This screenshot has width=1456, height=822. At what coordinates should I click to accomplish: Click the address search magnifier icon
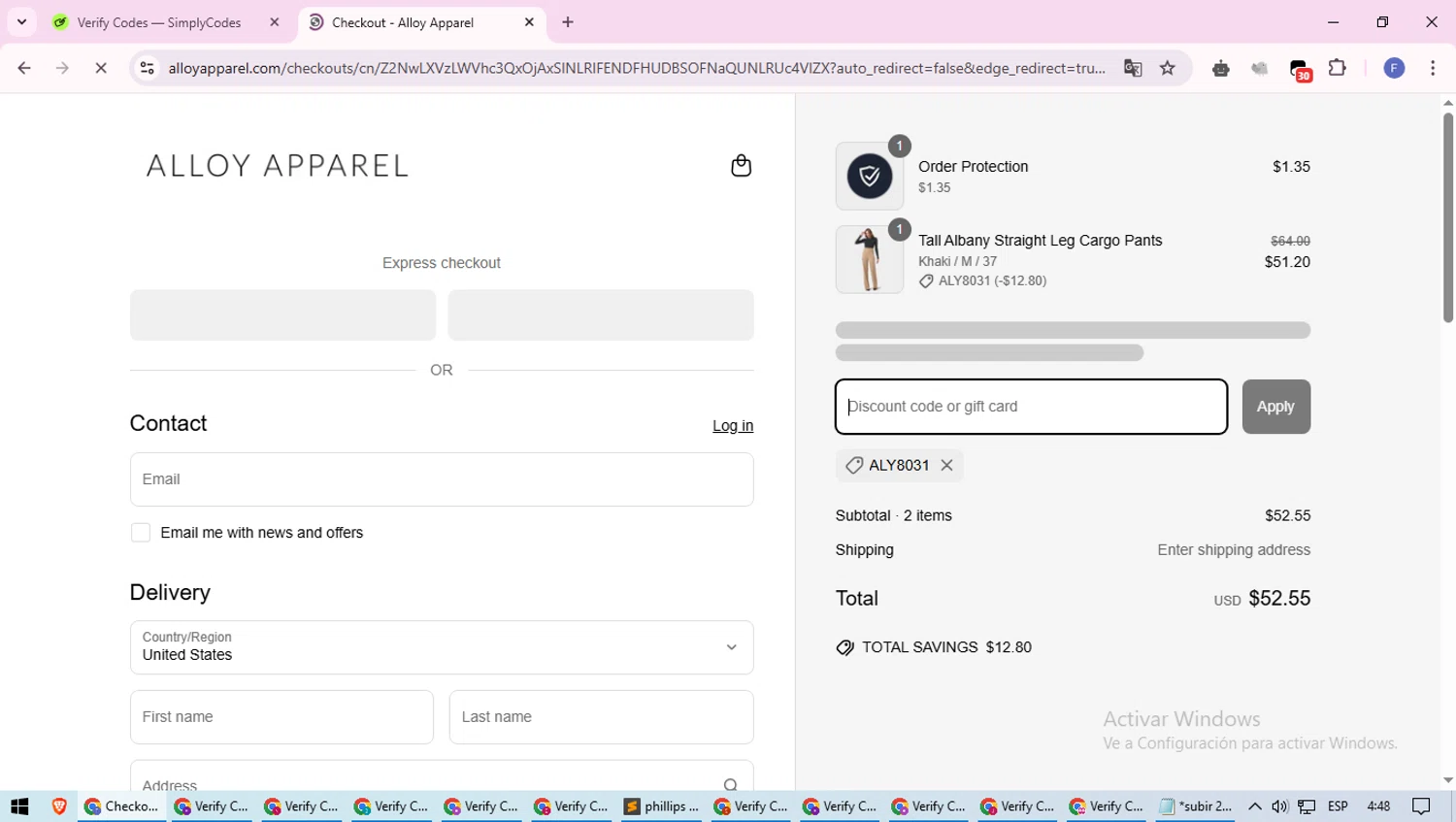click(730, 784)
